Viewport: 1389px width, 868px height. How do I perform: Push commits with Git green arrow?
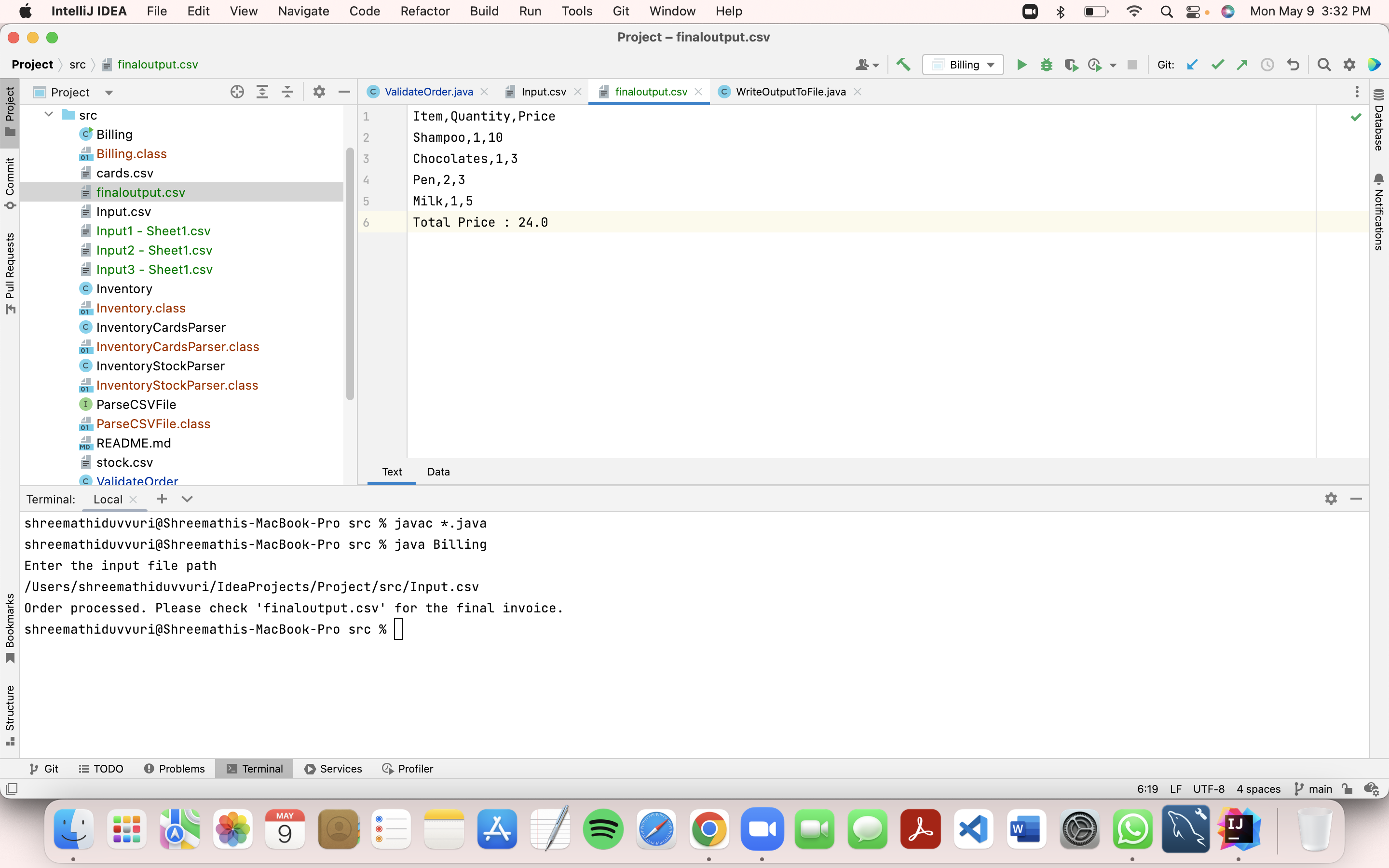tap(1242, 65)
